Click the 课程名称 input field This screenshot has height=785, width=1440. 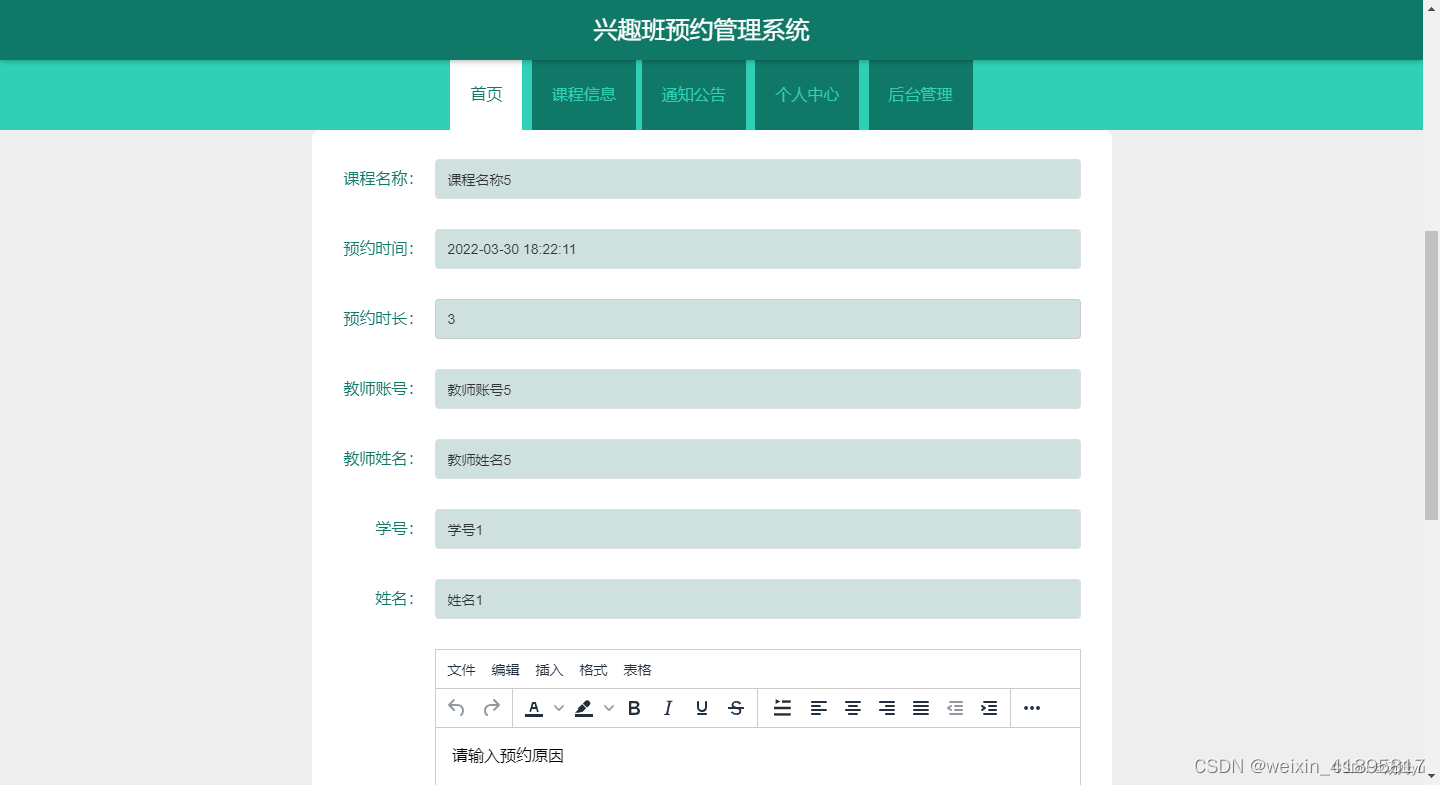coord(758,179)
